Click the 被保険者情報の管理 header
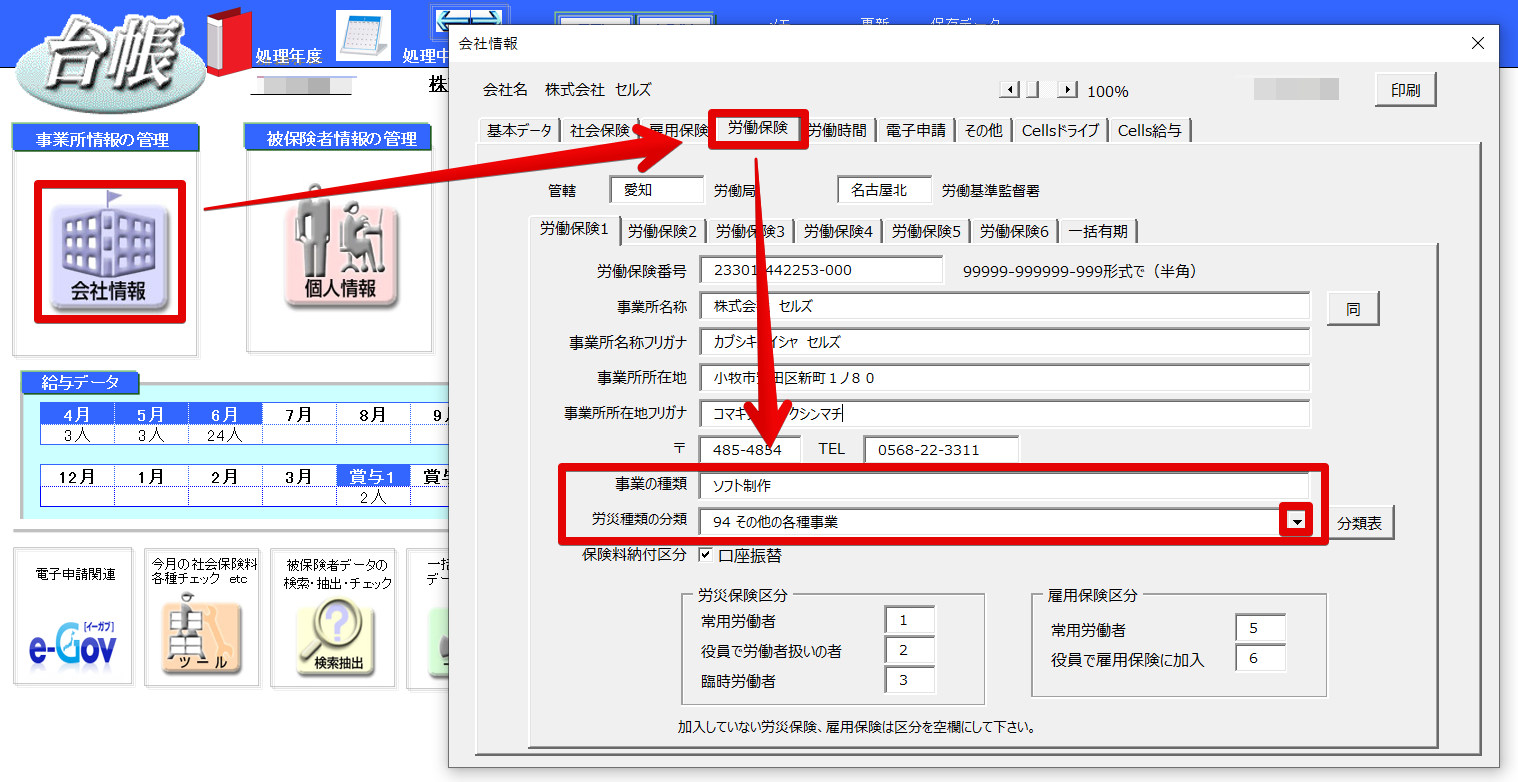This screenshot has height=782, width=1518. click(x=338, y=139)
